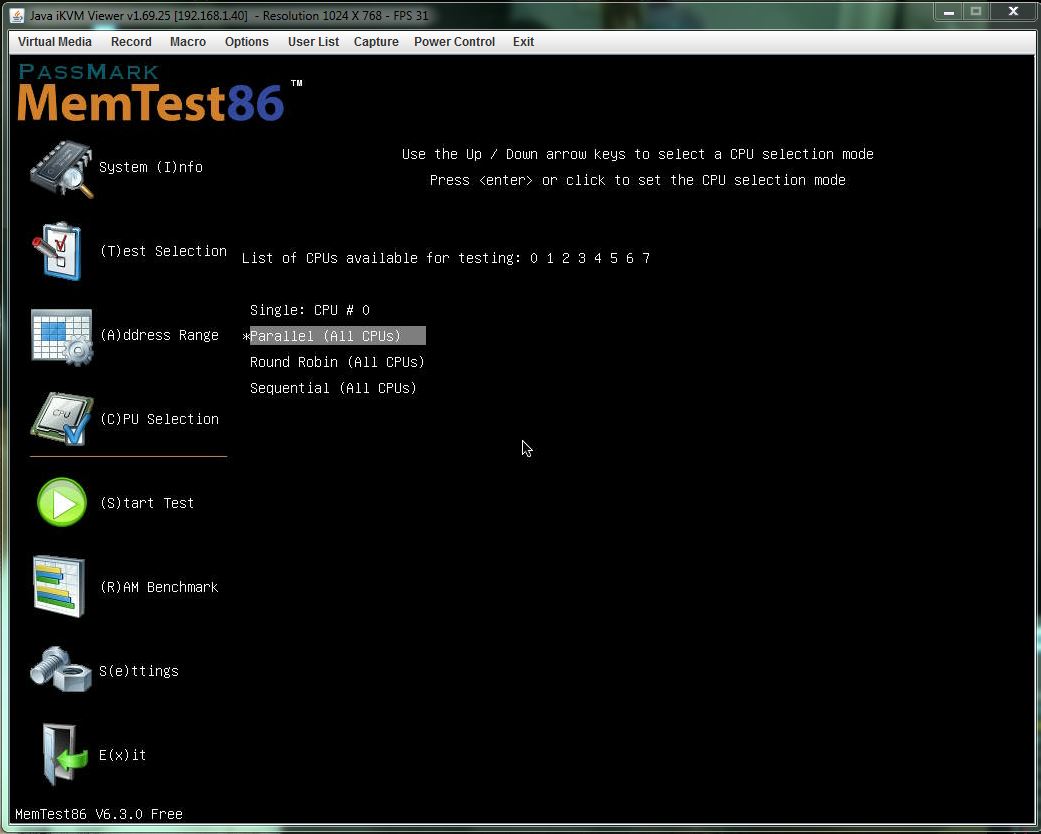This screenshot has width=1041, height=834.
Task: Open the User List menu
Action: tap(313, 42)
